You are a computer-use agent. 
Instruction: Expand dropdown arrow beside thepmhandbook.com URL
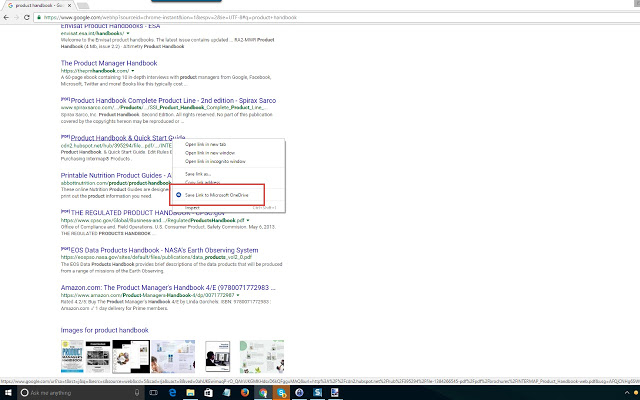[x=133, y=71]
